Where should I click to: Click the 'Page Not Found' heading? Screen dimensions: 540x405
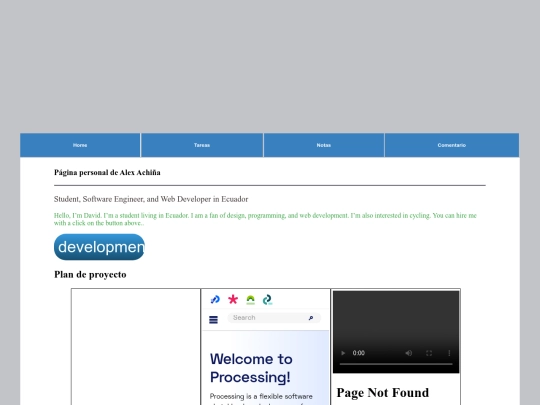click(x=383, y=393)
